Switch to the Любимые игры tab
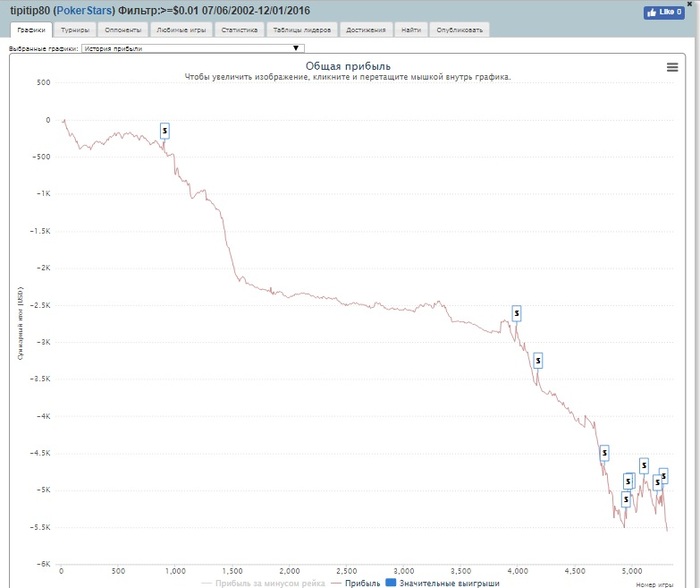700x588 pixels. 181,30
